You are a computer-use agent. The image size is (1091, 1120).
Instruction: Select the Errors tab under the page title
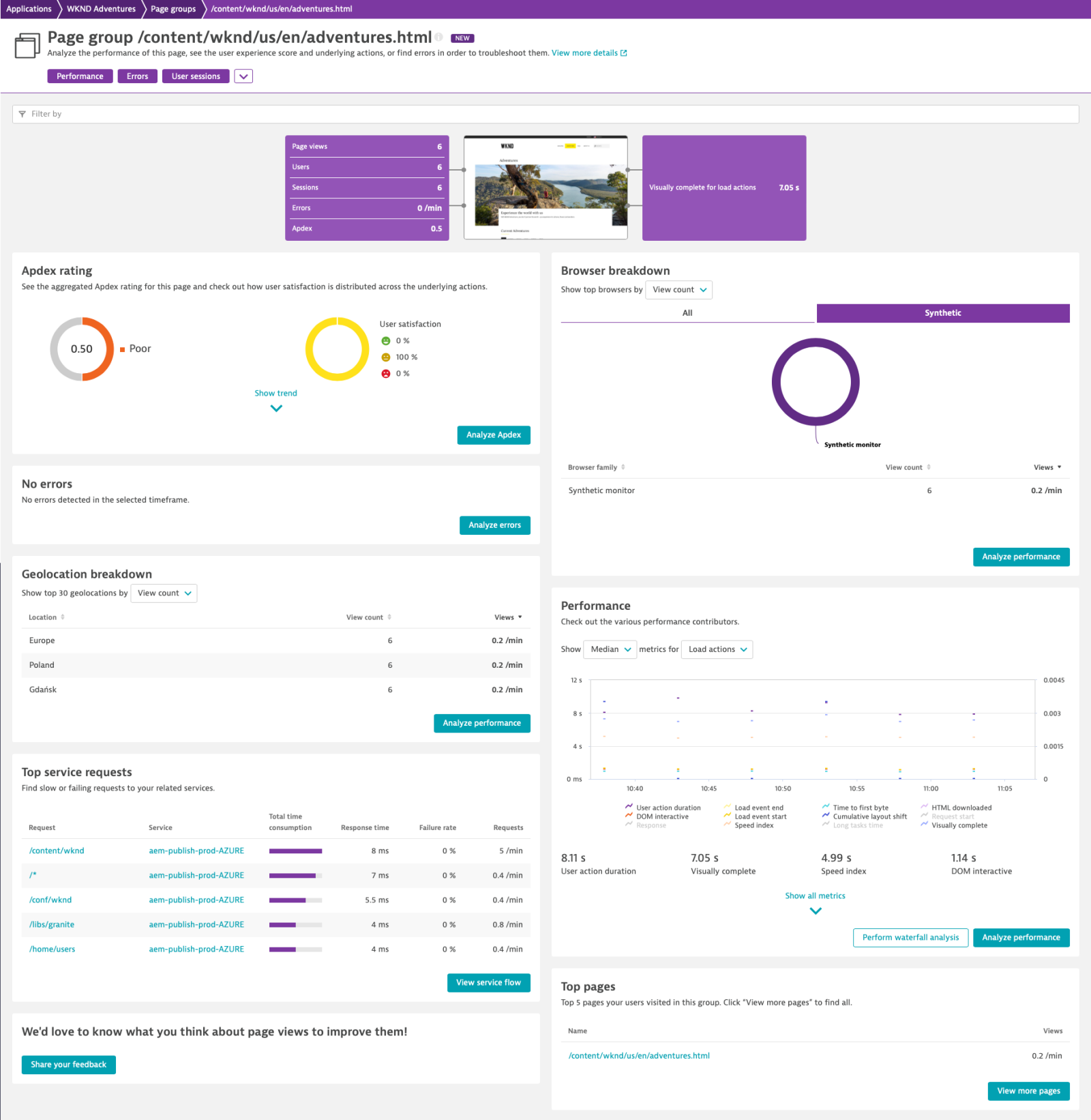pos(137,76)
